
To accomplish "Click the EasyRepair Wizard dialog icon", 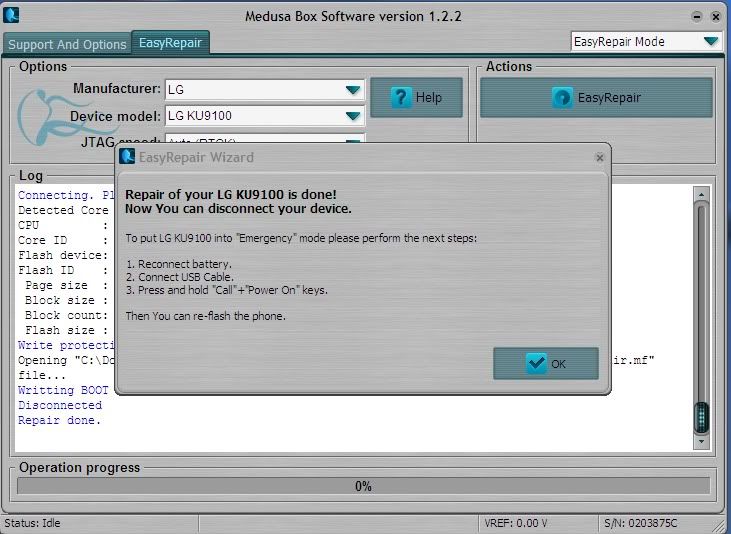I will (127, 157).
